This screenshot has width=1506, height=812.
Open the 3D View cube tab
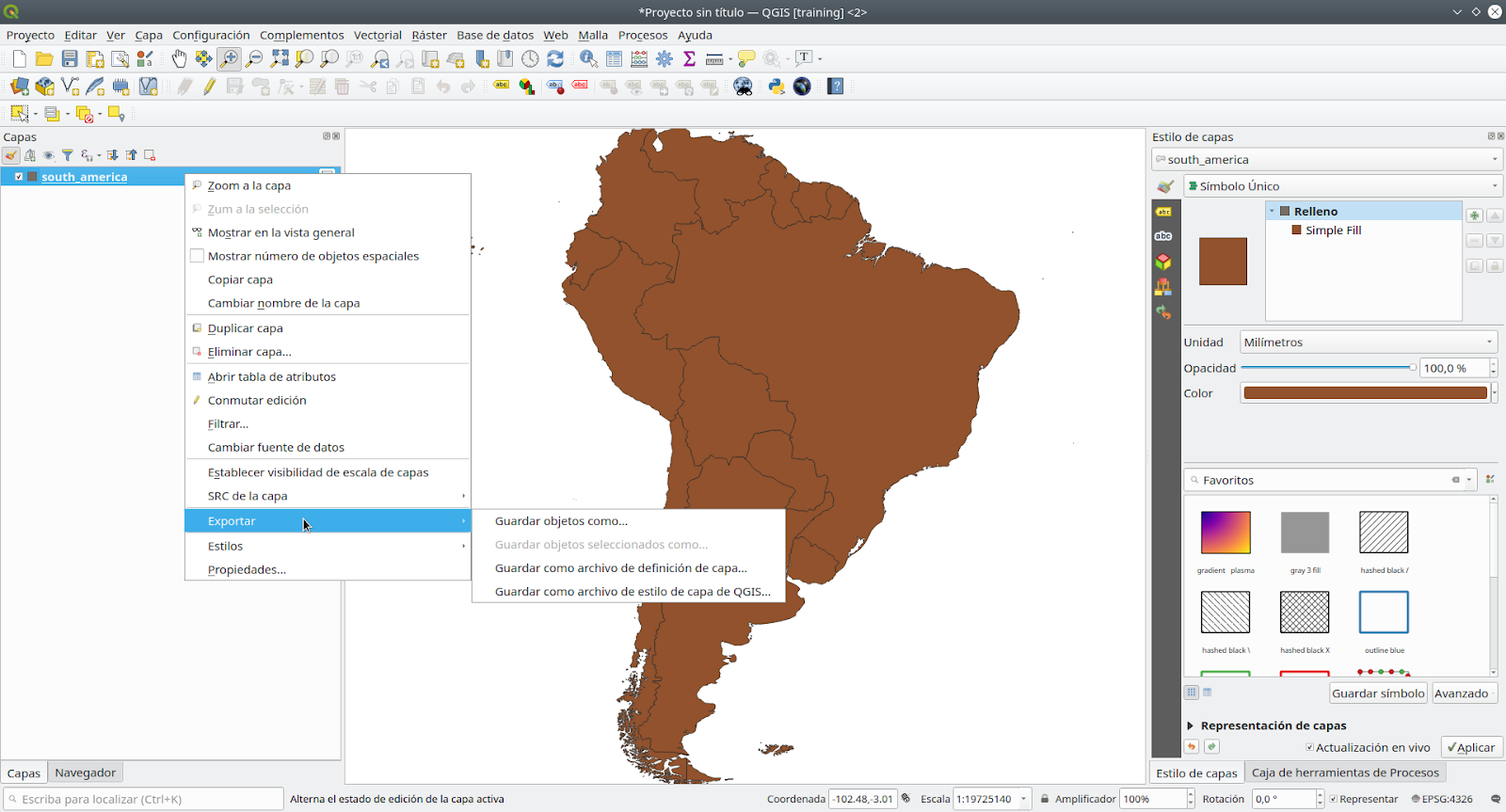[x=1164, y=262]
